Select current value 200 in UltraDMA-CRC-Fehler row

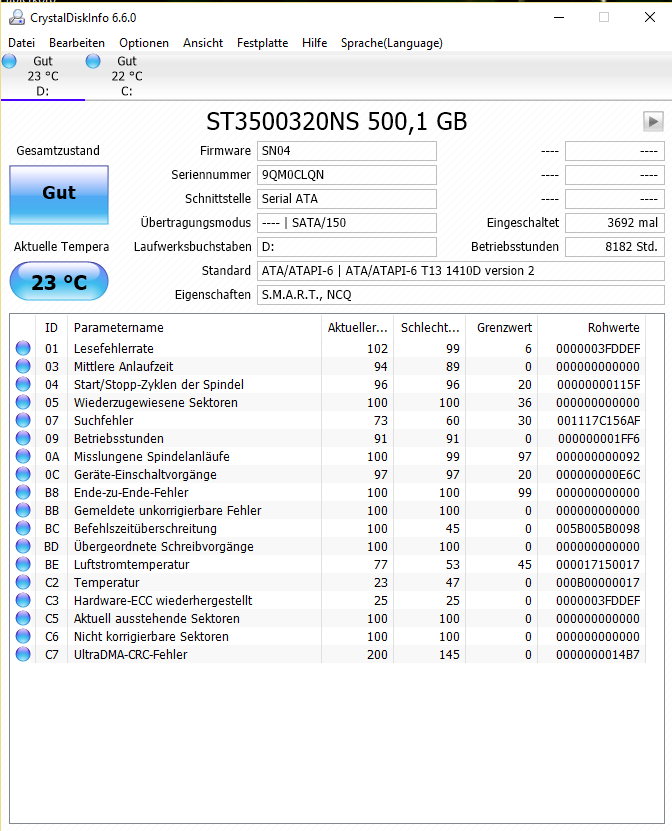click(377, 655)
